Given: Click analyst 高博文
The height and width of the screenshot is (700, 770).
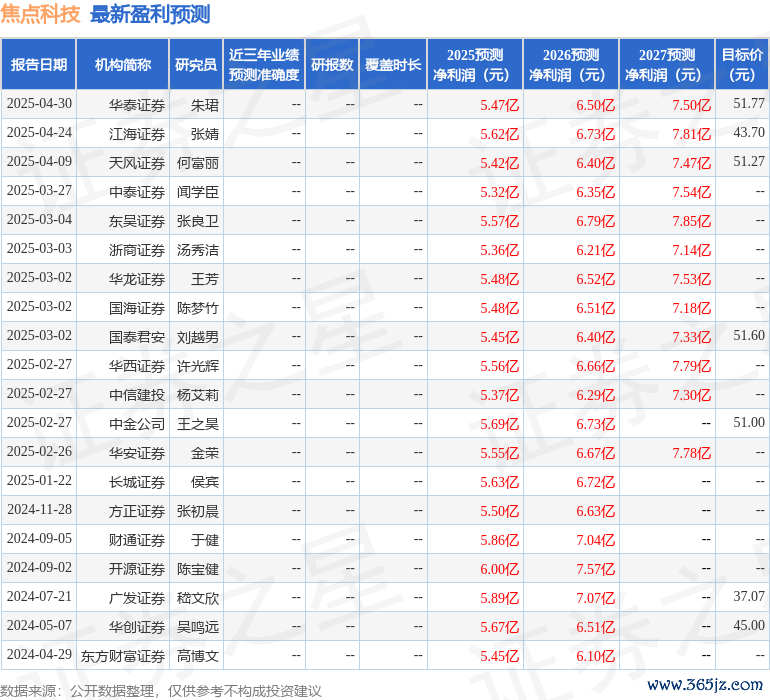Looking at the screenshot, I should click(198, 656).
